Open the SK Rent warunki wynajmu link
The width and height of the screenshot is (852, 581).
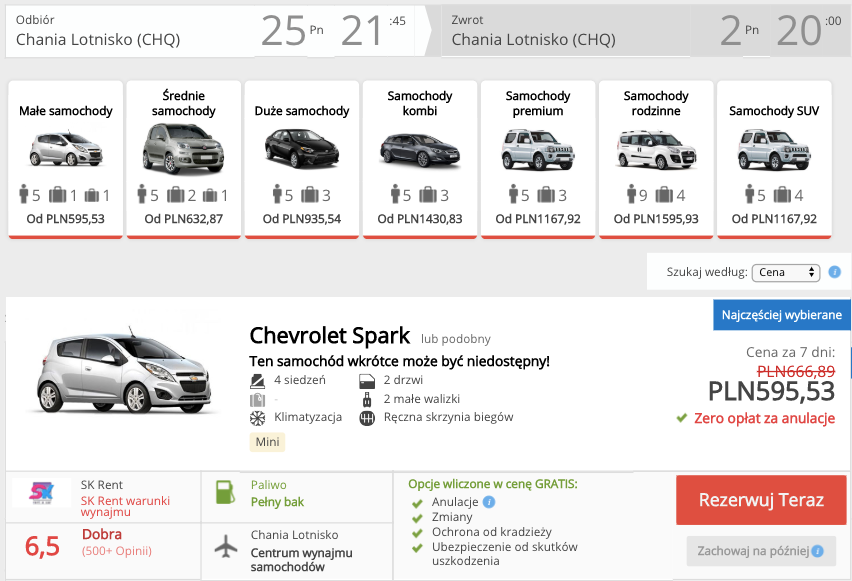(126, 506)
